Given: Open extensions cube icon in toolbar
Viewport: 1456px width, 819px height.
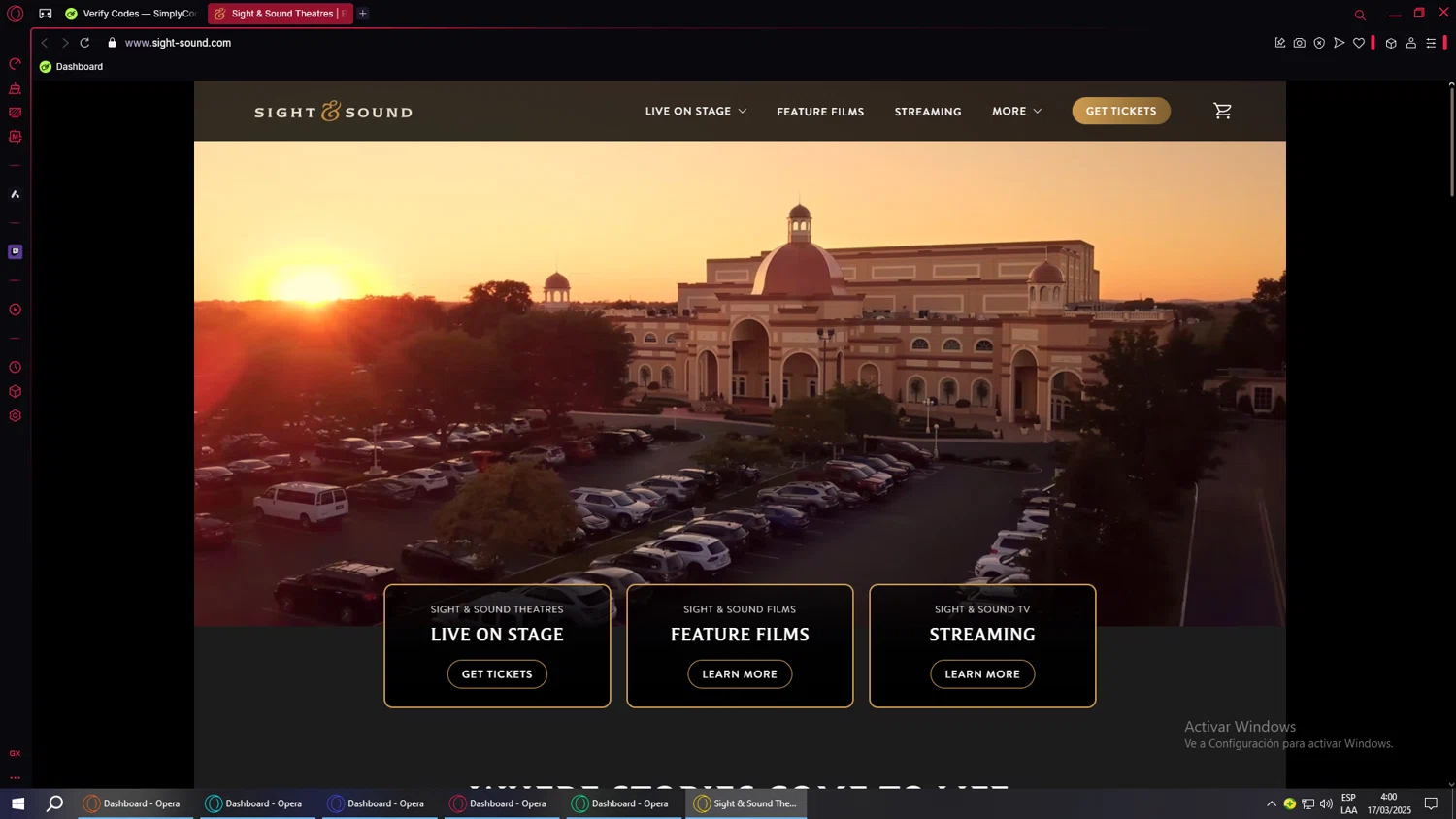Looking at the screenshot, I should click(1391, 43).
